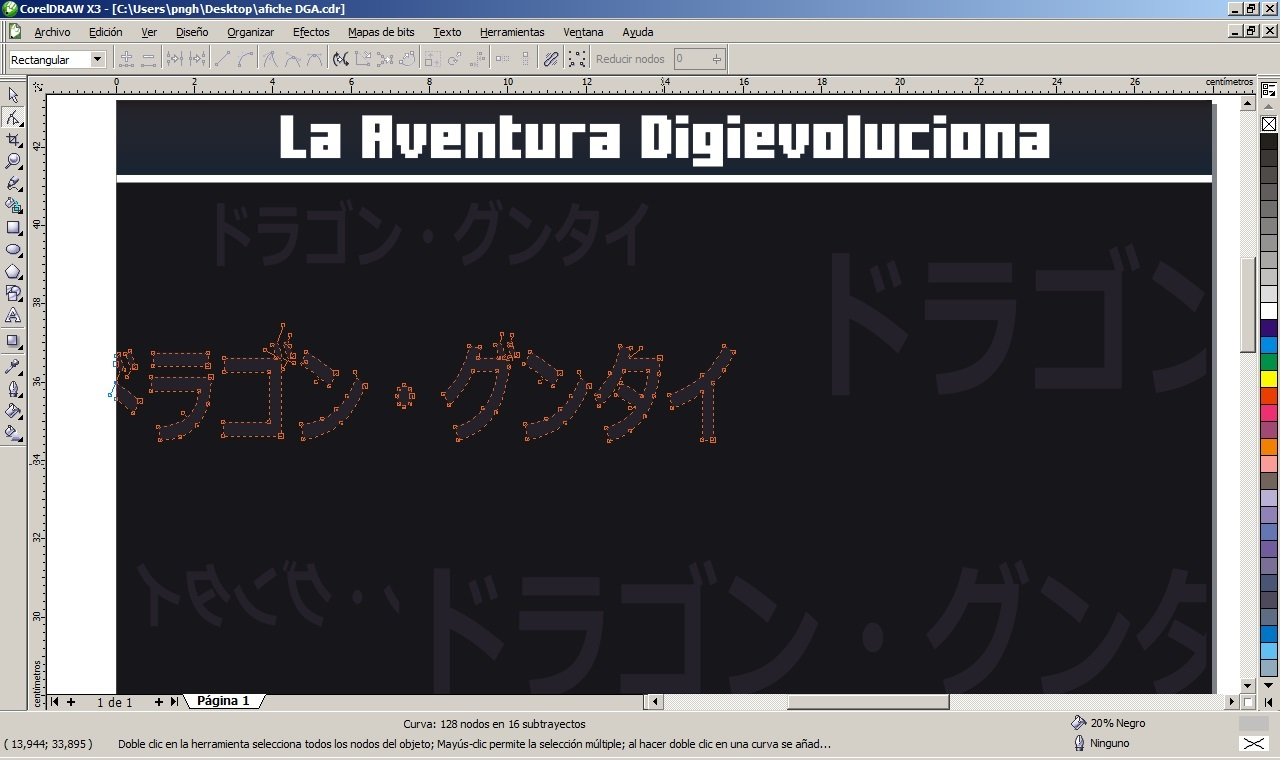Screen dimensions: 1281x760
Task: Click palette scroll-down arrow
Action: coord(1268,686)
